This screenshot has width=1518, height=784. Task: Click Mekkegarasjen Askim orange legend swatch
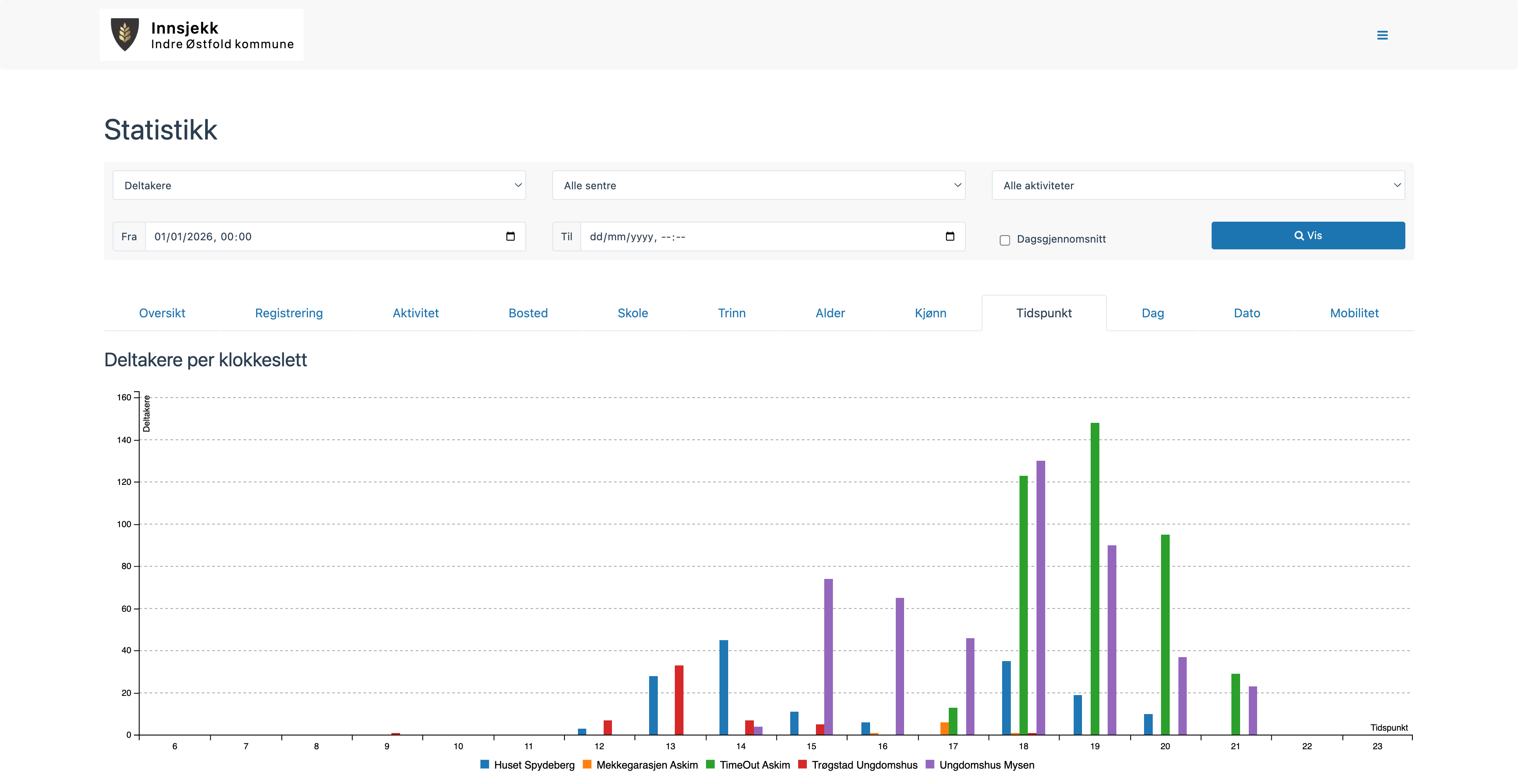point(587,765)
